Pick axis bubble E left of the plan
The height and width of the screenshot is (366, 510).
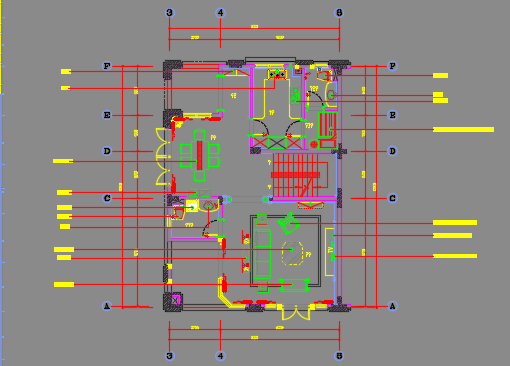[x=107, y=115]
